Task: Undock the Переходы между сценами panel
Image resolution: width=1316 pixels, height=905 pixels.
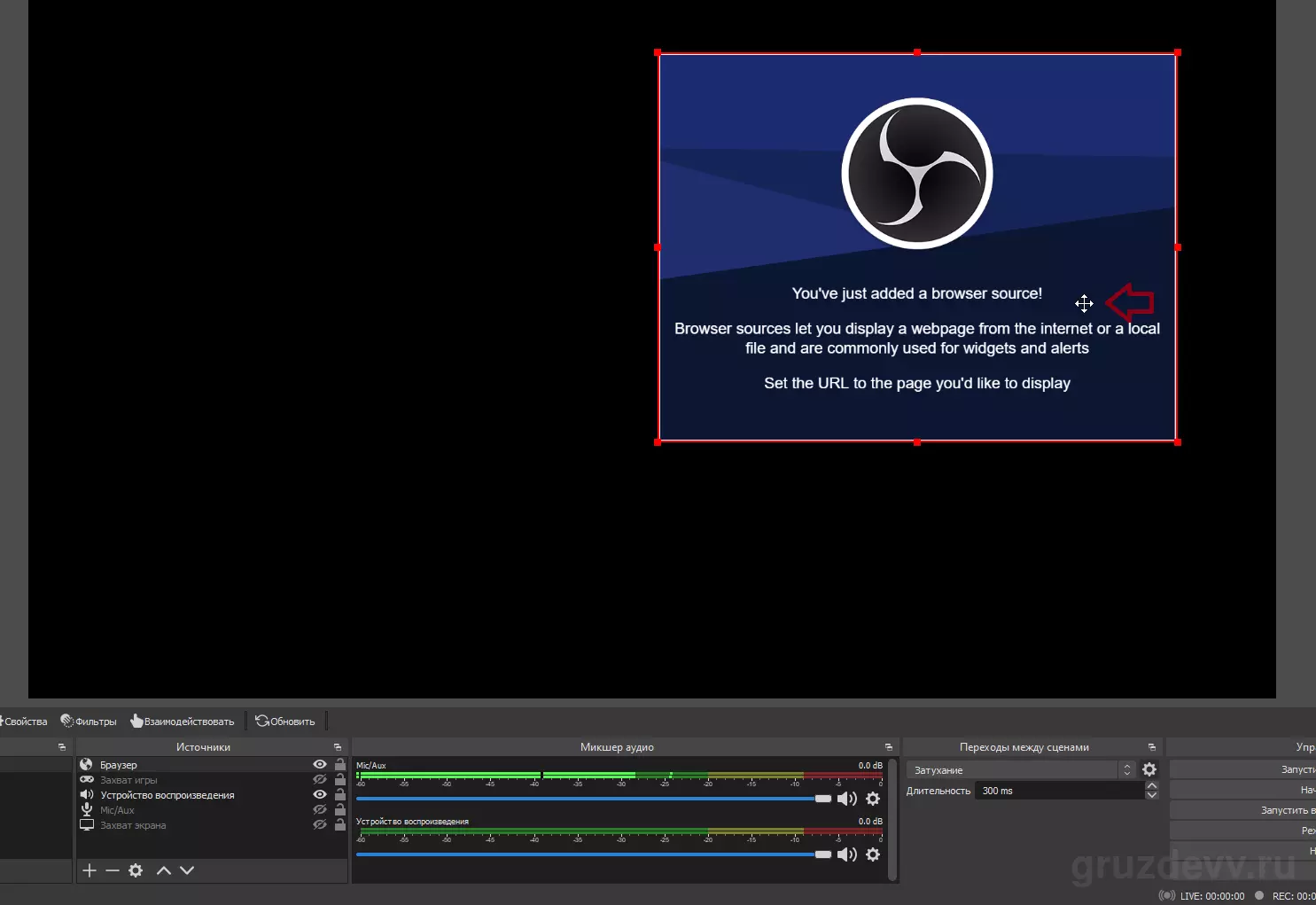Action: (x=1152, y=747)
